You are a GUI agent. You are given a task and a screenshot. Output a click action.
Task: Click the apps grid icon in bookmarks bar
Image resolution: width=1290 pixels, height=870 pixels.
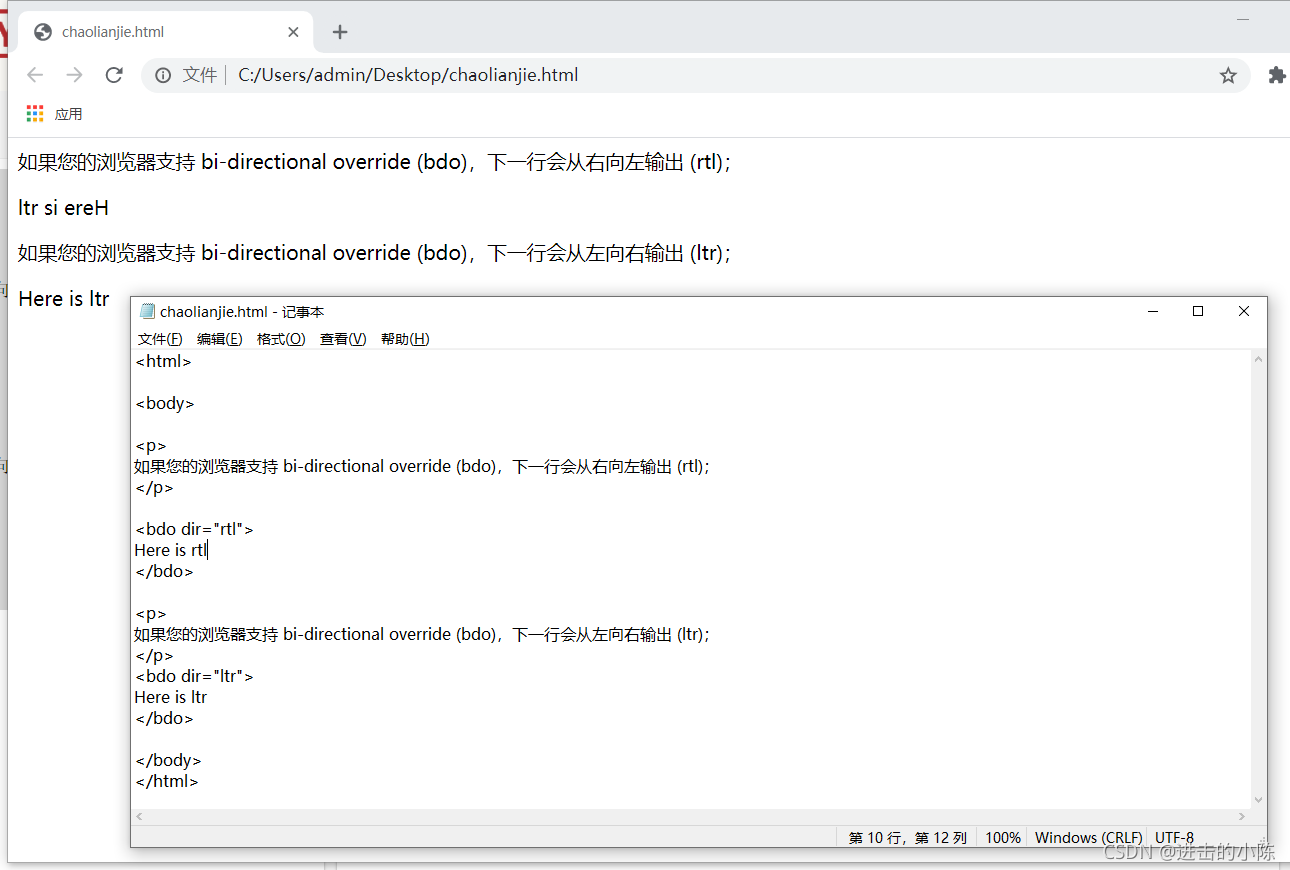(35, 114)
